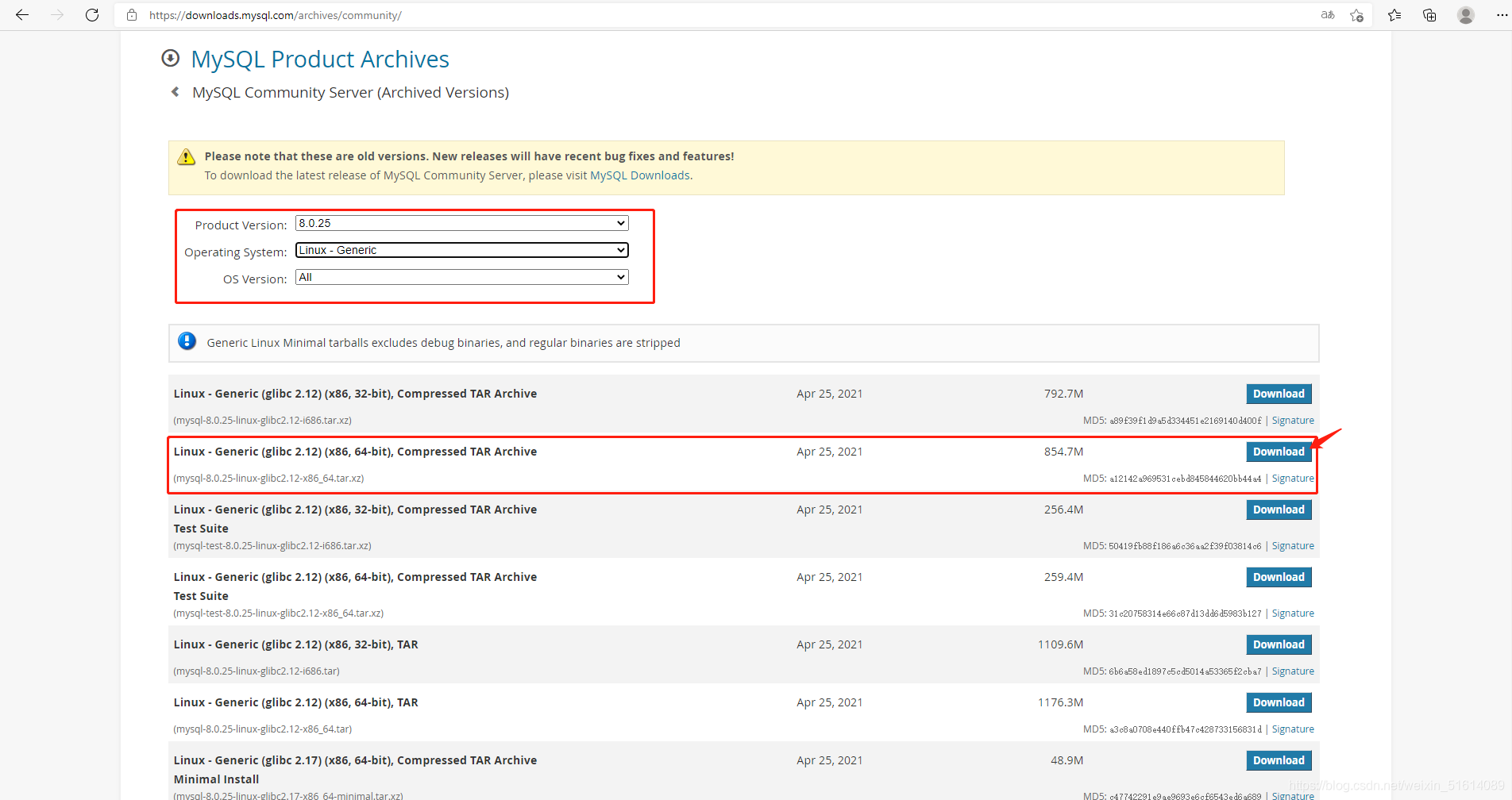
Task: Download 32-bit Compressed TAR Archive 792.7M
Action: coord(1279,394)
